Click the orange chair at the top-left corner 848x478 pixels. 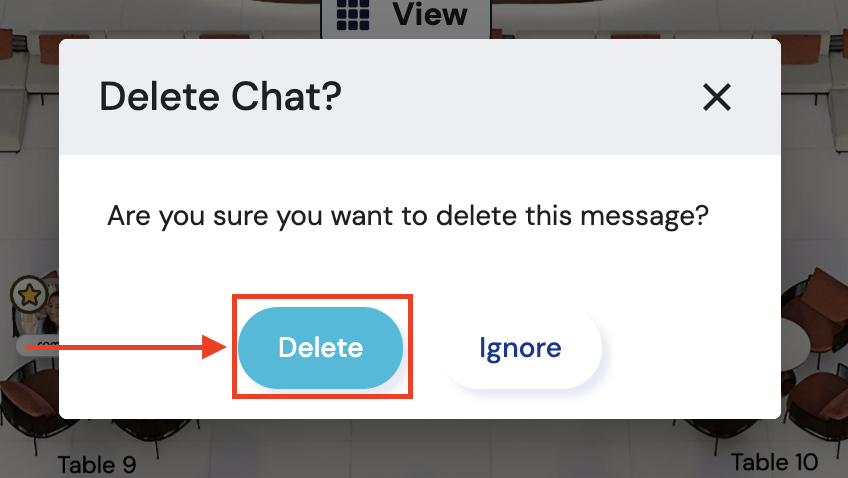(8, 44)
